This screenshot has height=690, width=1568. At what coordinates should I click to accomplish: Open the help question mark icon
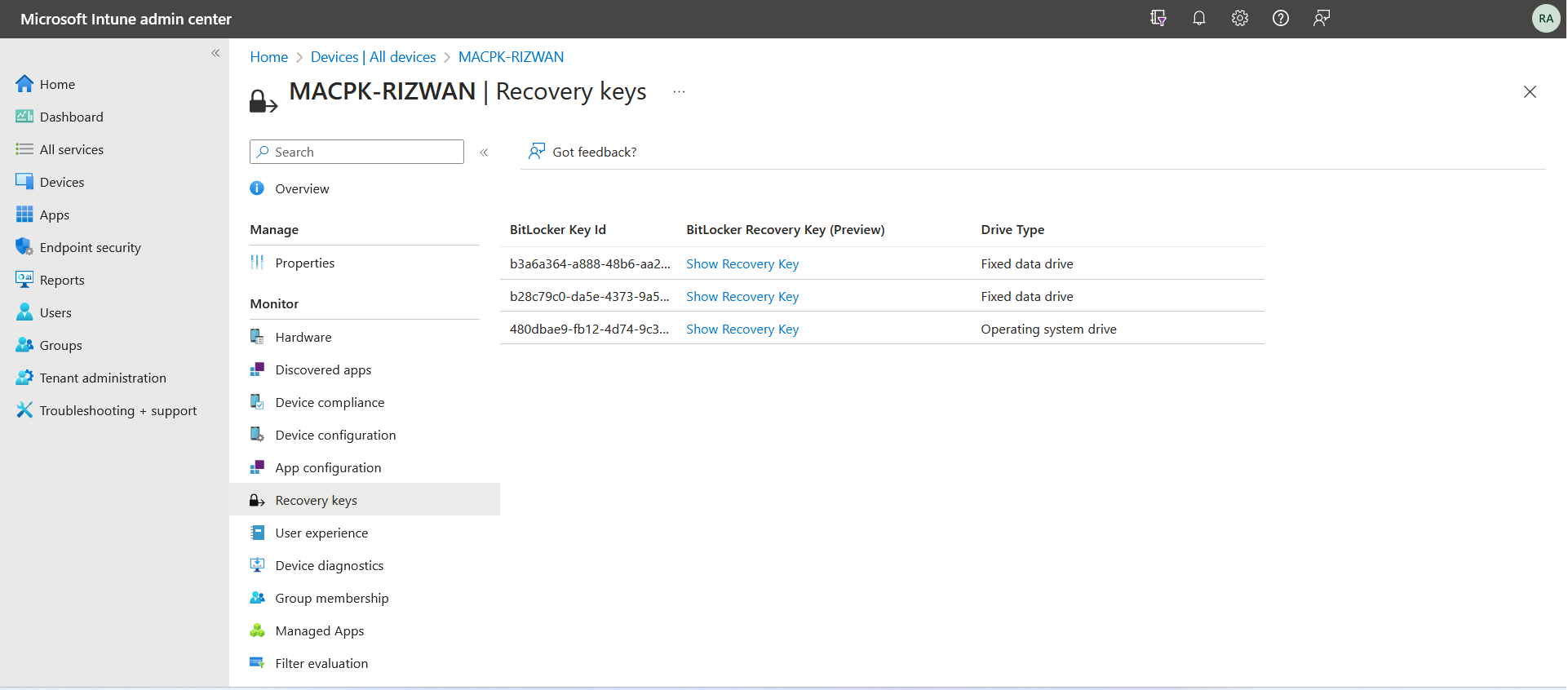pyautogui.click(x=1280, y=18)
